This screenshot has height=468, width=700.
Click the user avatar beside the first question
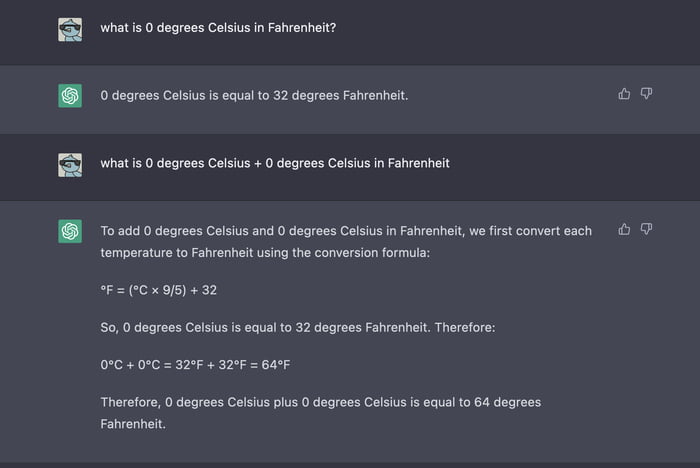point(70,29)
